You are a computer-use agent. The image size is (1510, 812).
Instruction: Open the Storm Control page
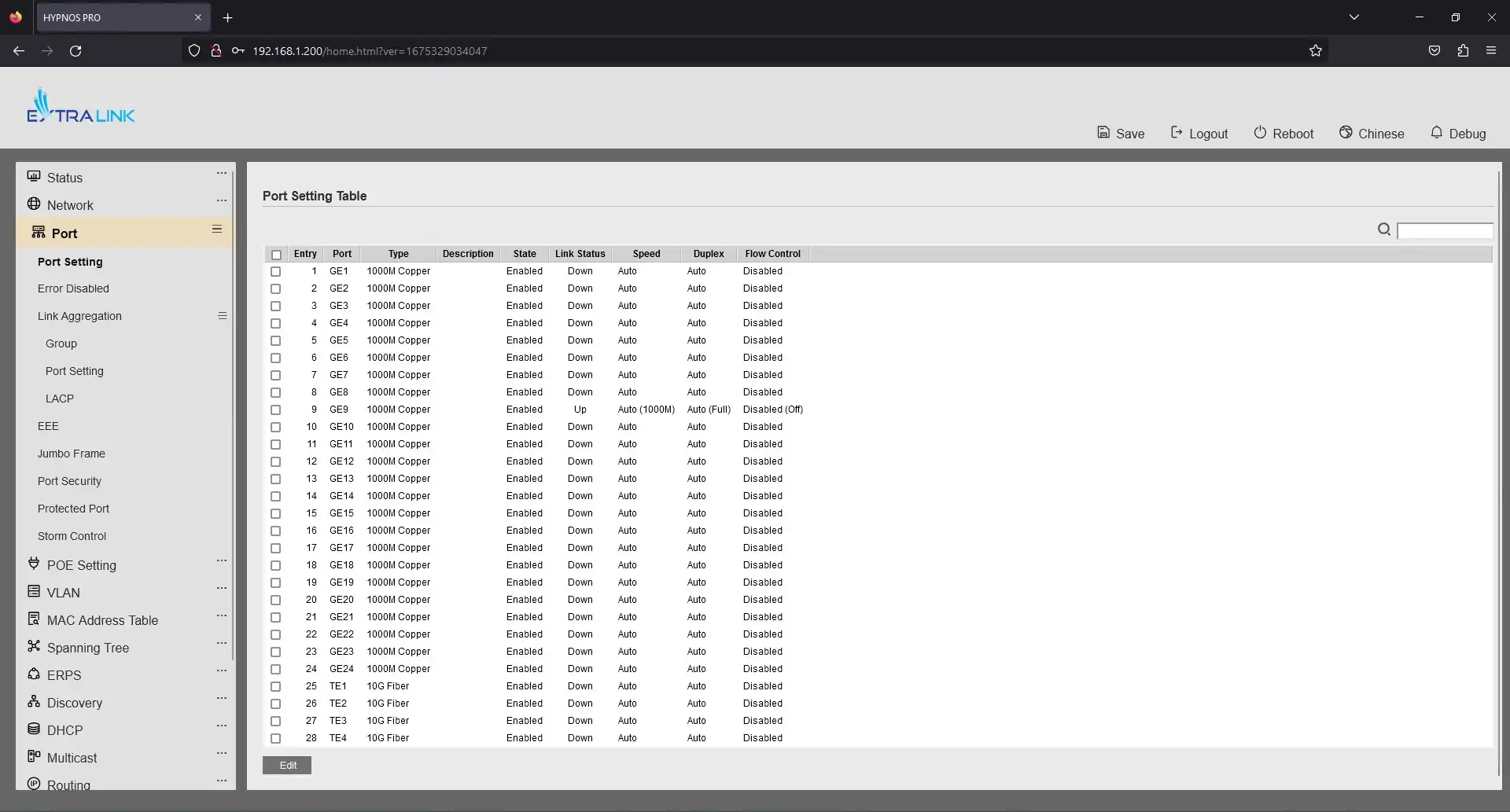point(72,536)
